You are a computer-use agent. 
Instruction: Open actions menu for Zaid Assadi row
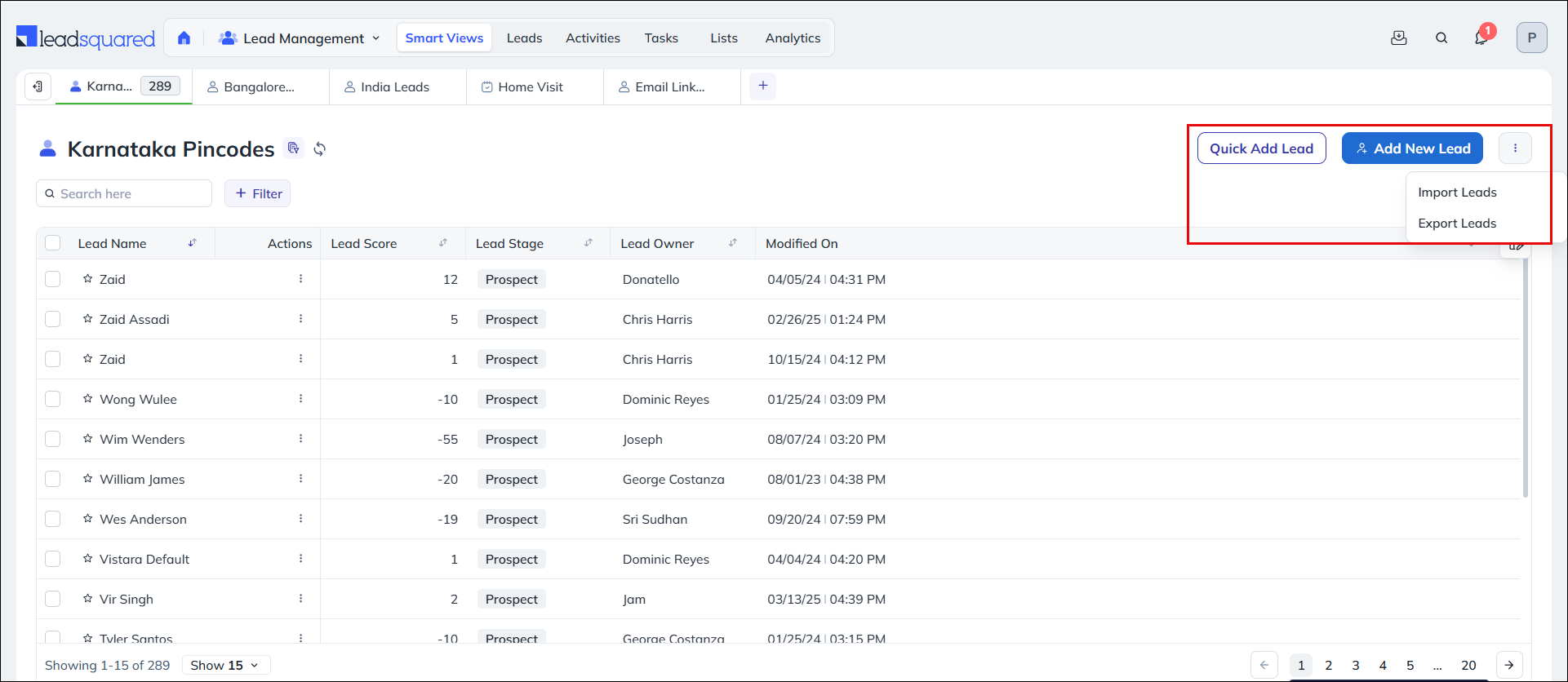(301, 319)
